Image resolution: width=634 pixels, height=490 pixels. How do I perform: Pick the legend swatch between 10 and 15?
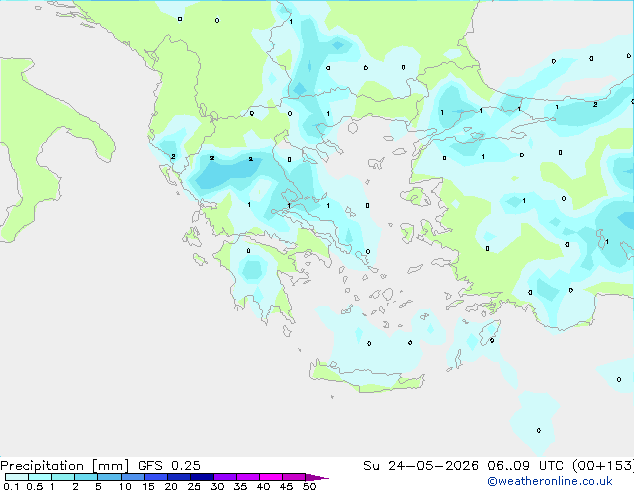pyautogui.click(x=133, y=477)
